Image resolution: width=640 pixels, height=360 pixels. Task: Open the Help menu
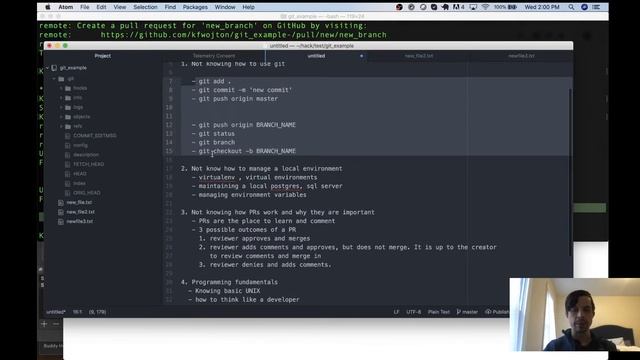pos(248,7)
